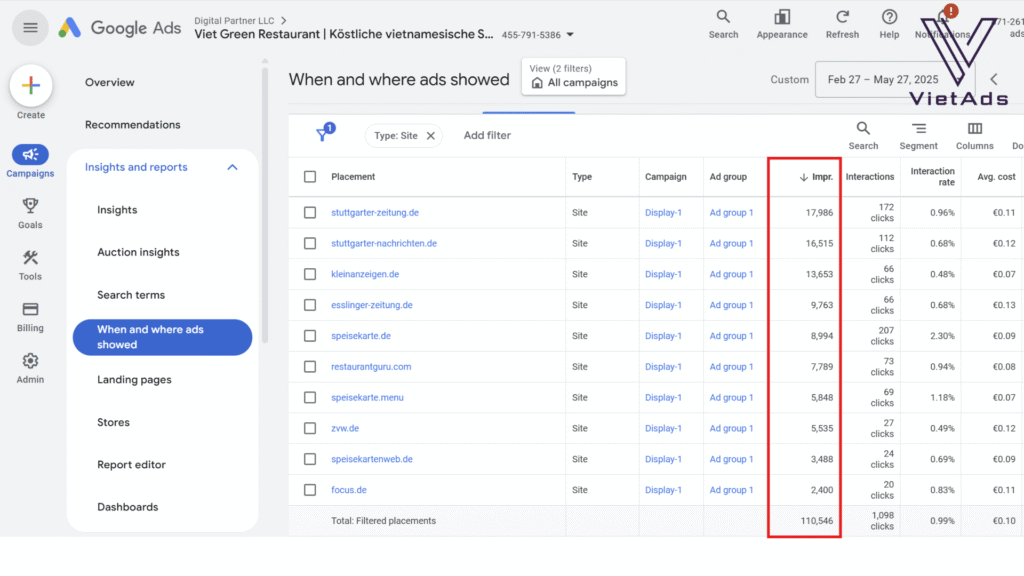Screen dimensions: 1024x576
Task: Check the focus.de row checkbox
Action: coord(310,490)
